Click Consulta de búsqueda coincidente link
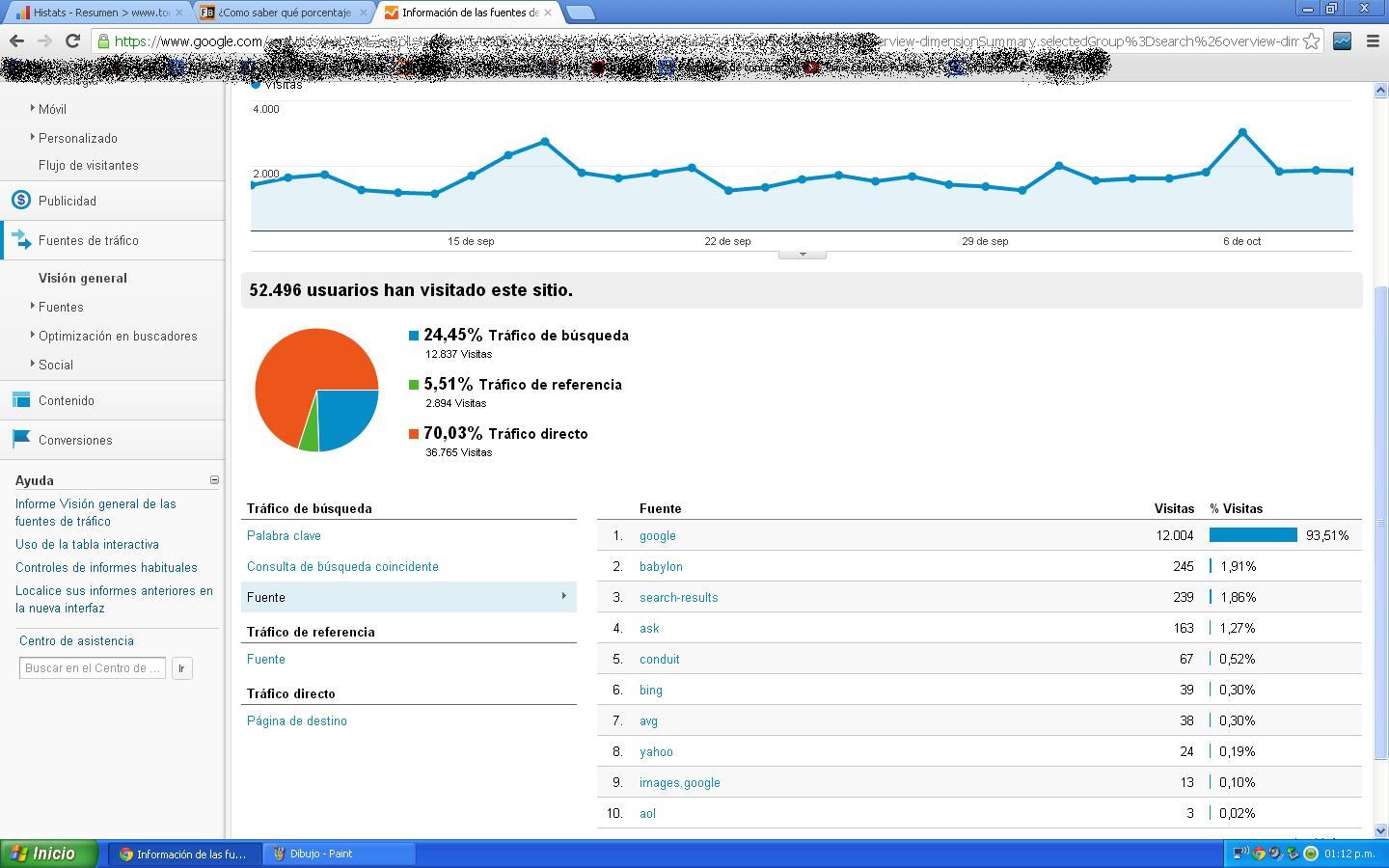 point(342,566)
